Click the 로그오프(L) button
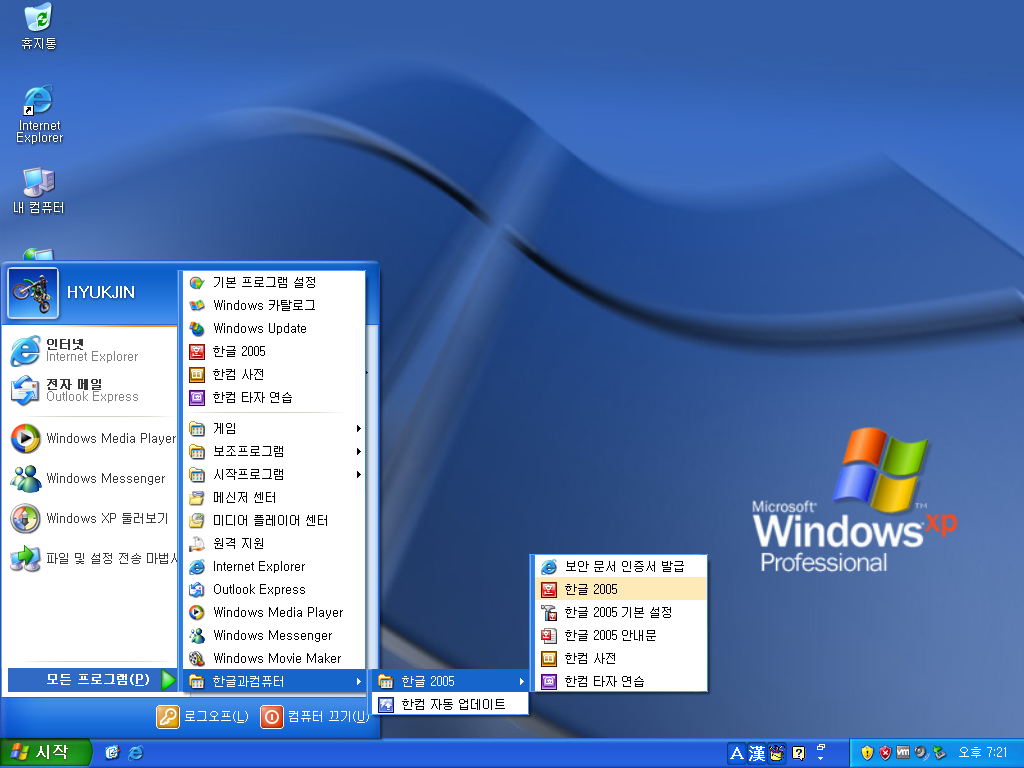 (x=202, y=716)
